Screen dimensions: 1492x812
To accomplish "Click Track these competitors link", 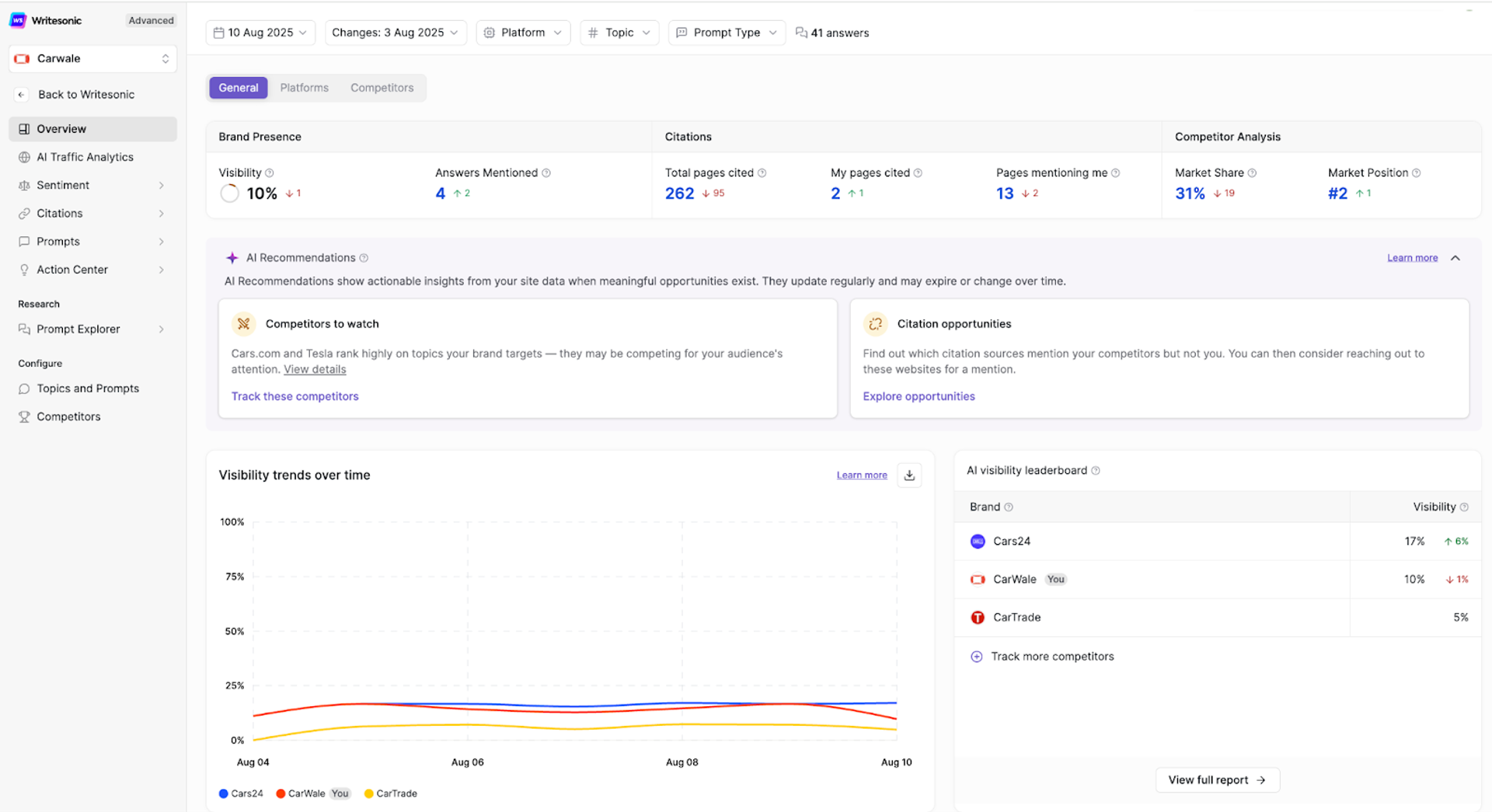I will pyautogui.click(x=295, y=396).
